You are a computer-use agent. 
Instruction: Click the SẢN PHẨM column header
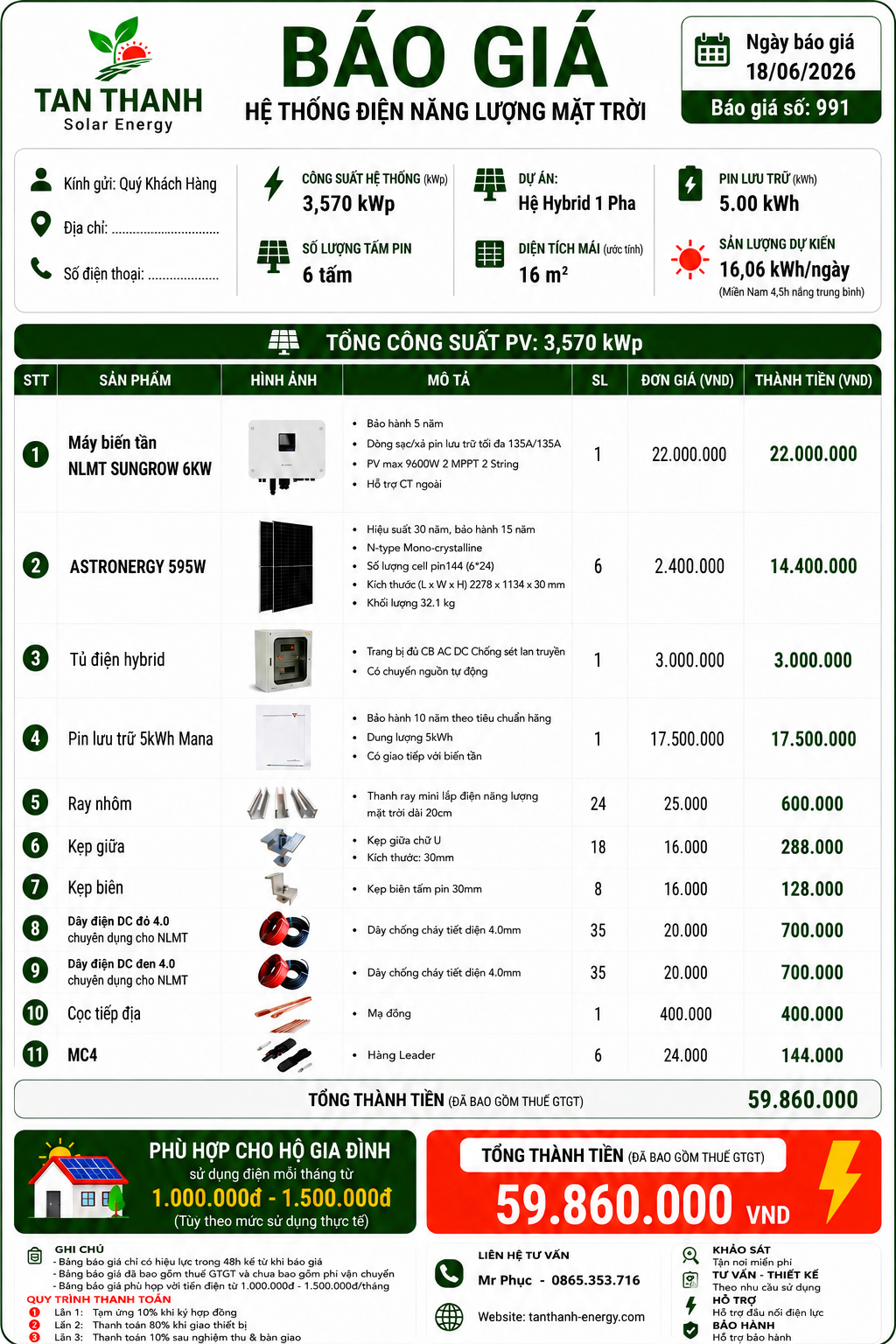pyautogui.click(x=136, y=380)
